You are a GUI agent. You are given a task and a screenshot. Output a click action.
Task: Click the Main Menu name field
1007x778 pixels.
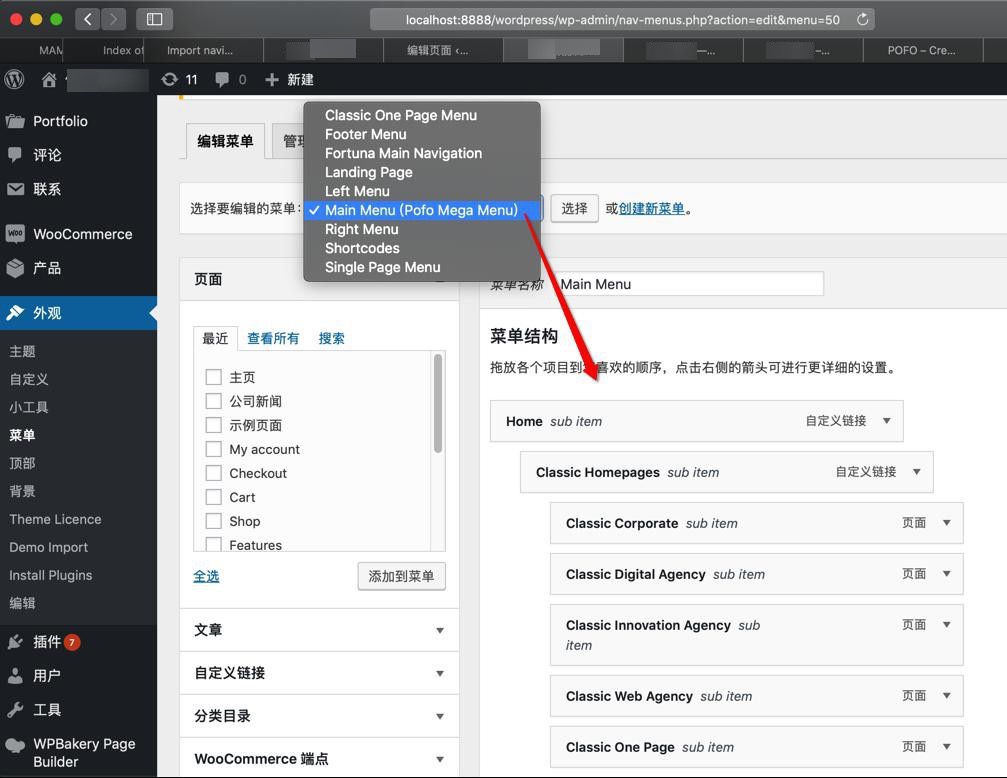(x=688, y=284)
